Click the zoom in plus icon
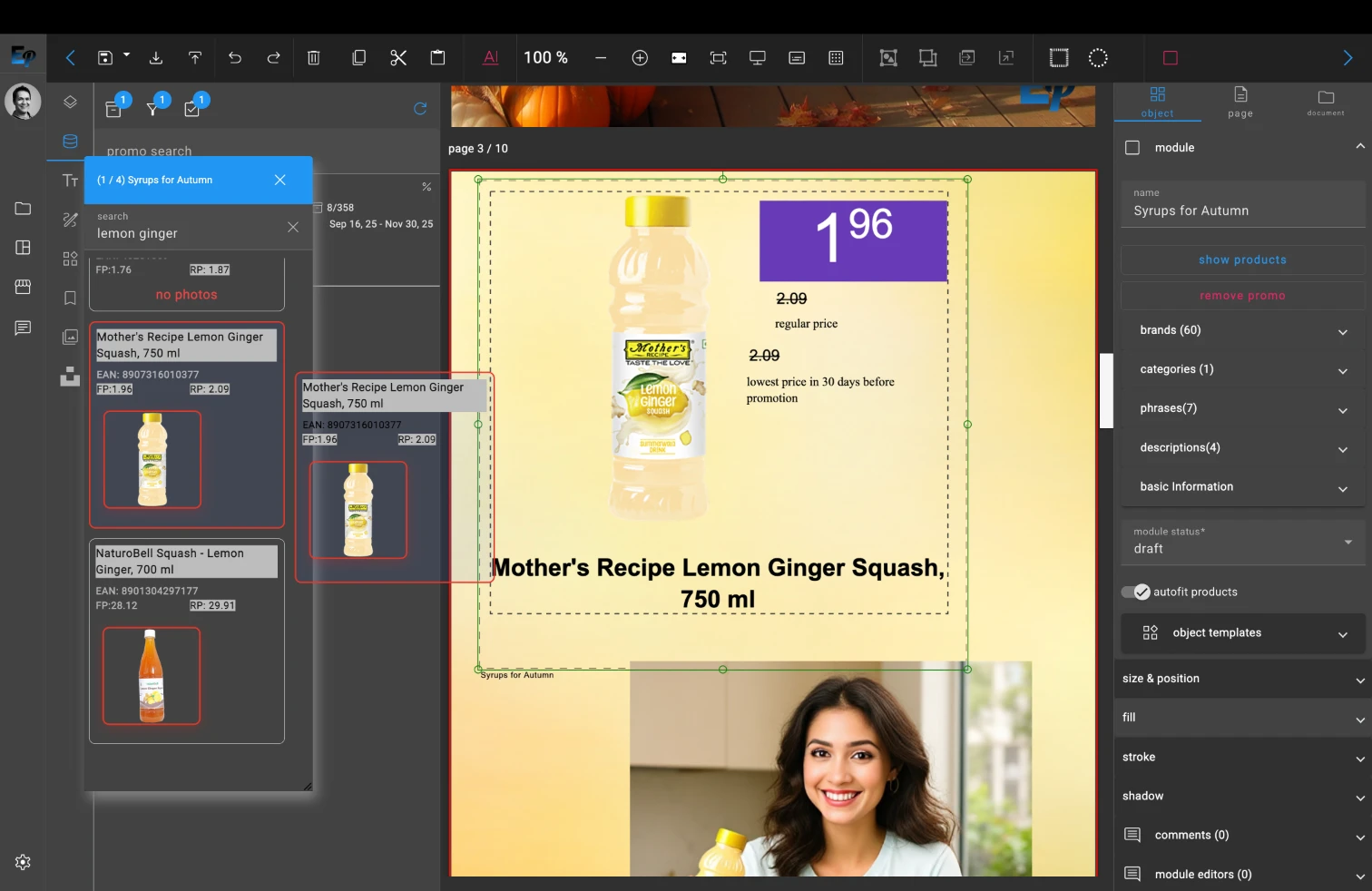Viewport: 1372px width, 891px height. [640, 58]
